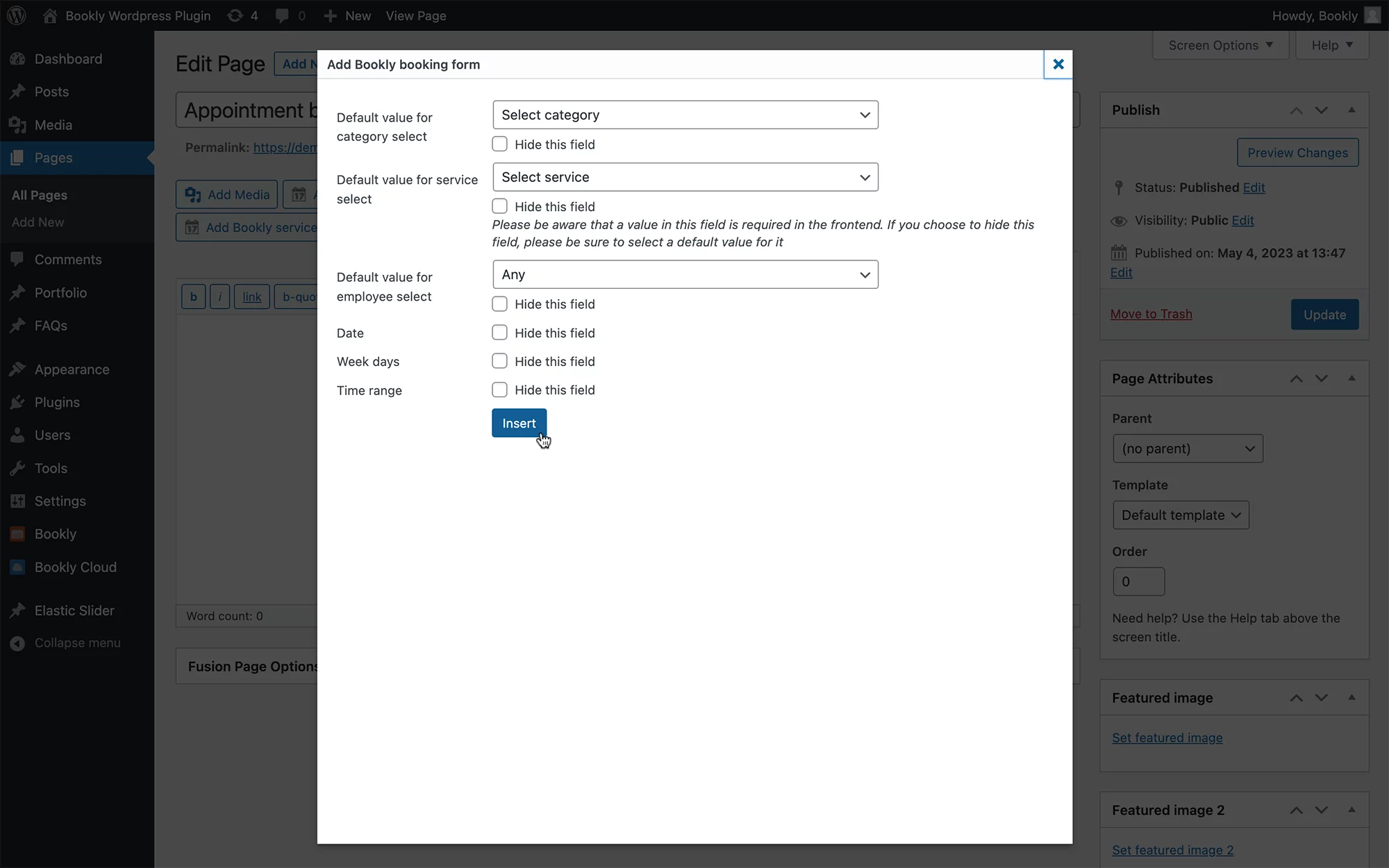Click the Tools wrench icon
Screen dimensions: 1389x868
pos(18,468)
